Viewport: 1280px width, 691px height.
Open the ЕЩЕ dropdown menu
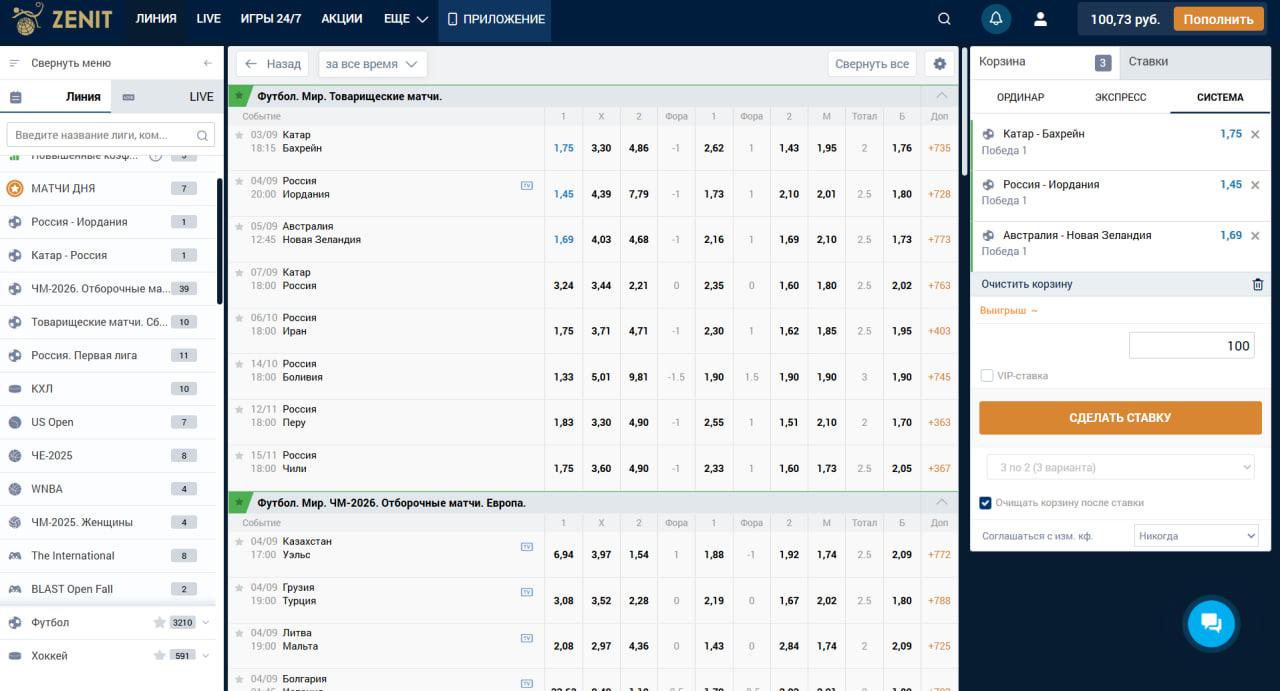[x=406, y=19]
